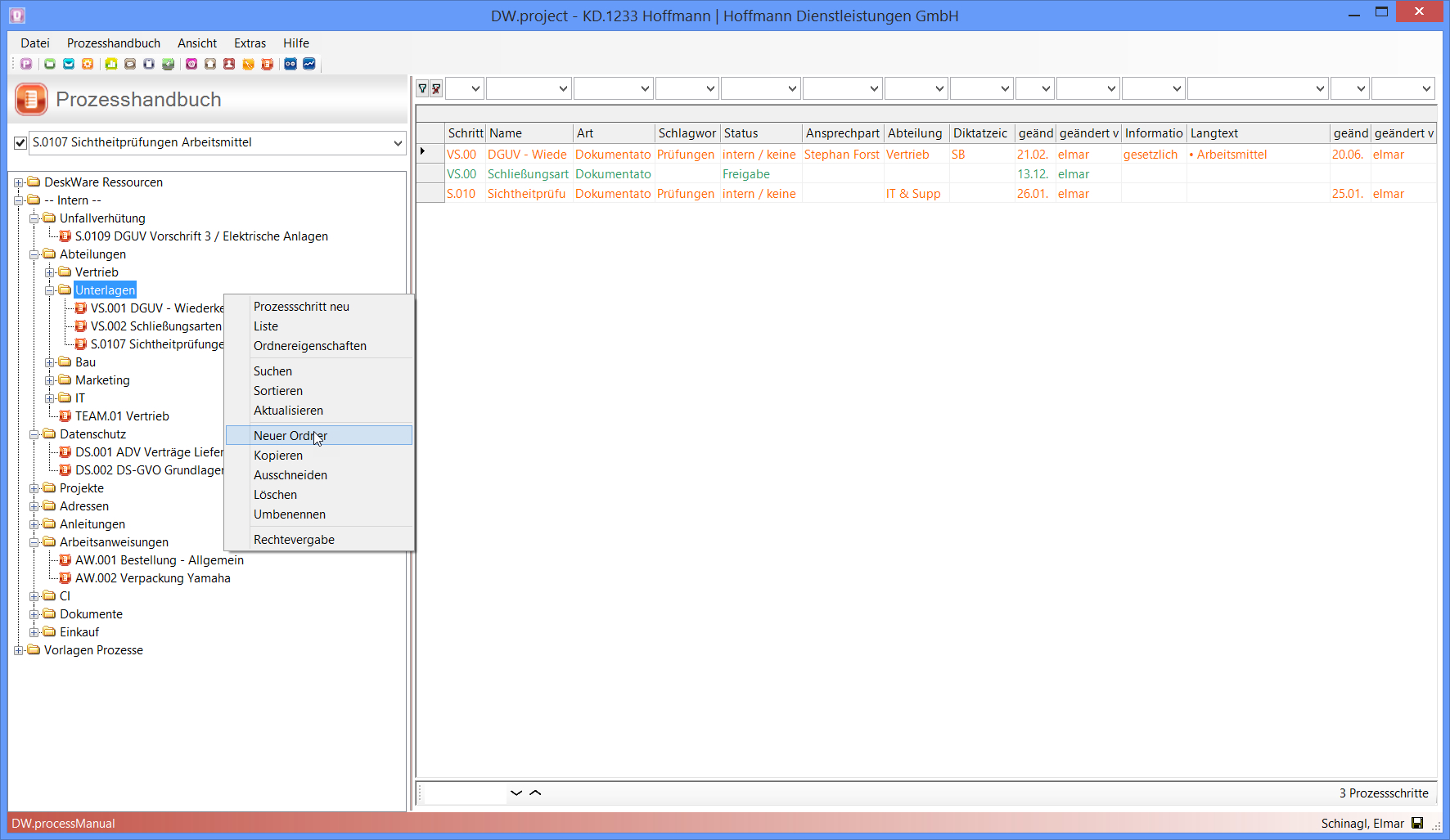This screenshot has width=1450, height=840.
Task: Apply the filter with the funnel icon
Action: (x=423, y=88)
